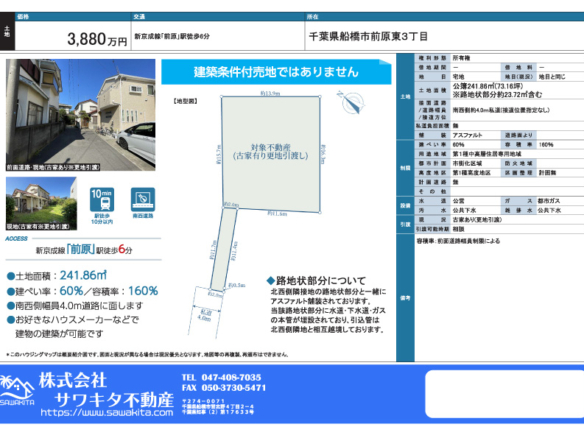The width and height of the screenshot is (584, 438).
Task: Click the アスファルト value in table
Action: (x=467, y=135)
